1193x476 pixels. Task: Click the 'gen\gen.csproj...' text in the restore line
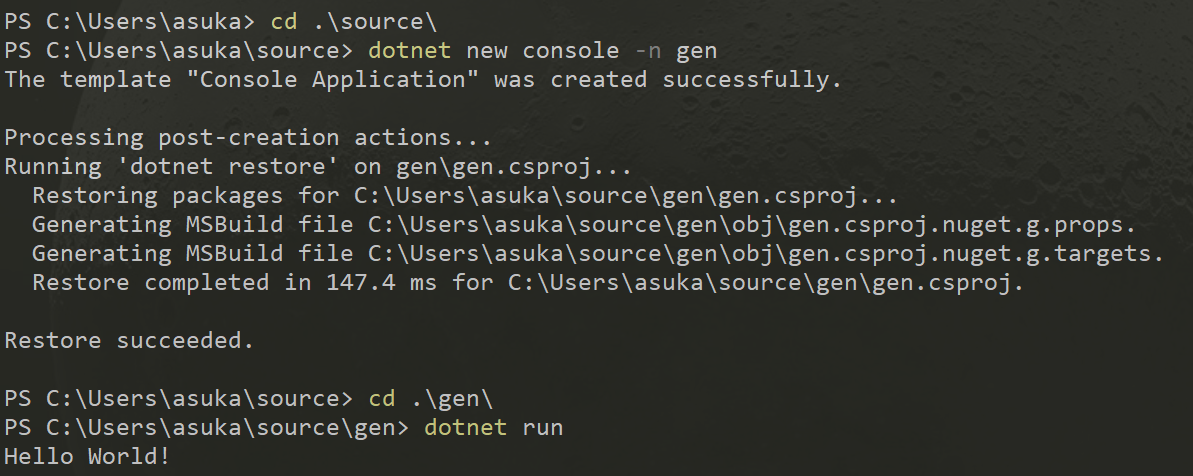tap(514, 167)
